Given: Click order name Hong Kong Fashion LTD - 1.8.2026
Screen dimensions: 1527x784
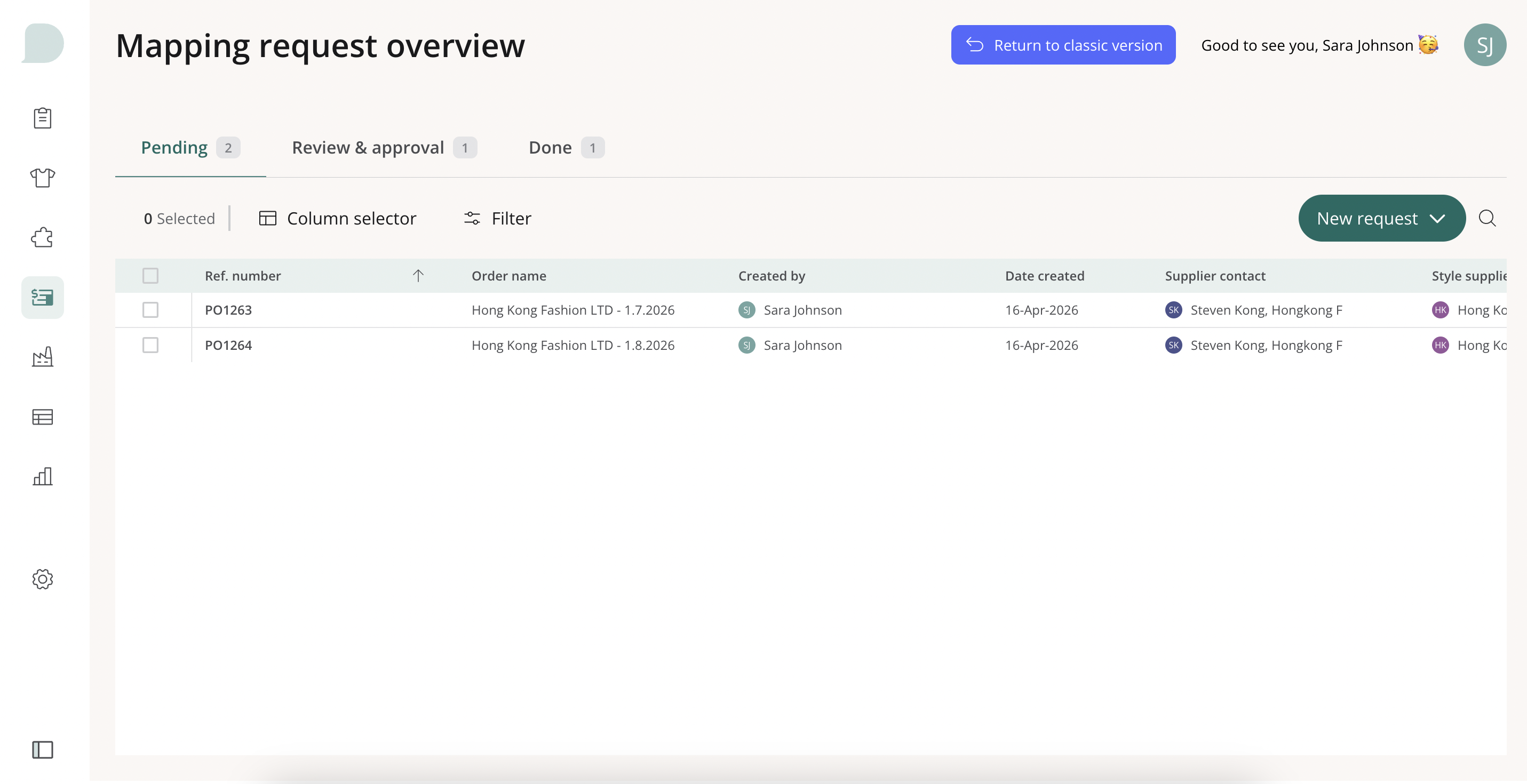Looking at the screenshot, I should click(x=573, y=346).
